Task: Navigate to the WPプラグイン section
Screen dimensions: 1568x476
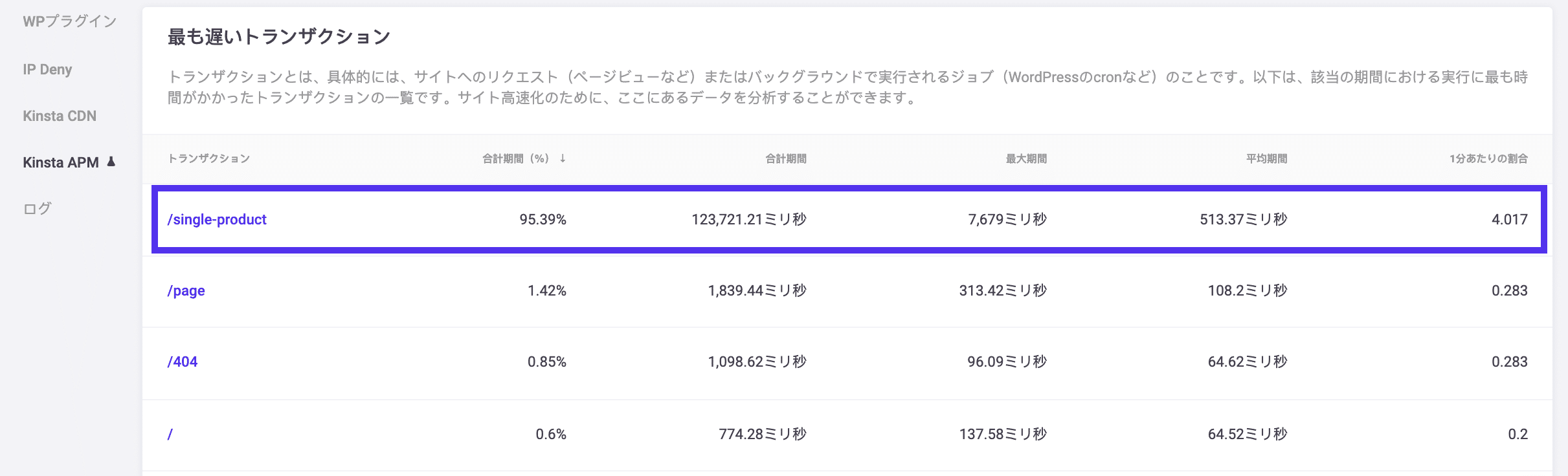Action: (x=69, y=21)
